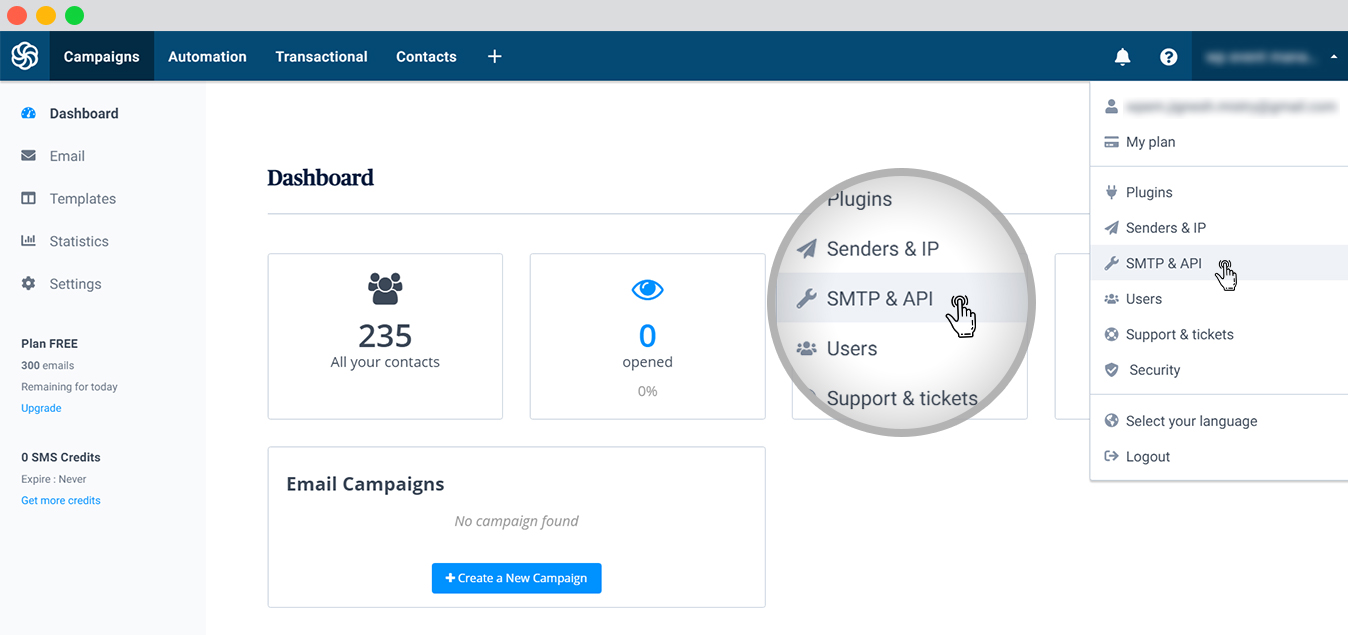Click the Email envelope icon in sidebar
Image resolution: width=1348 pixels, height=635 pixels.
(28, 156)
